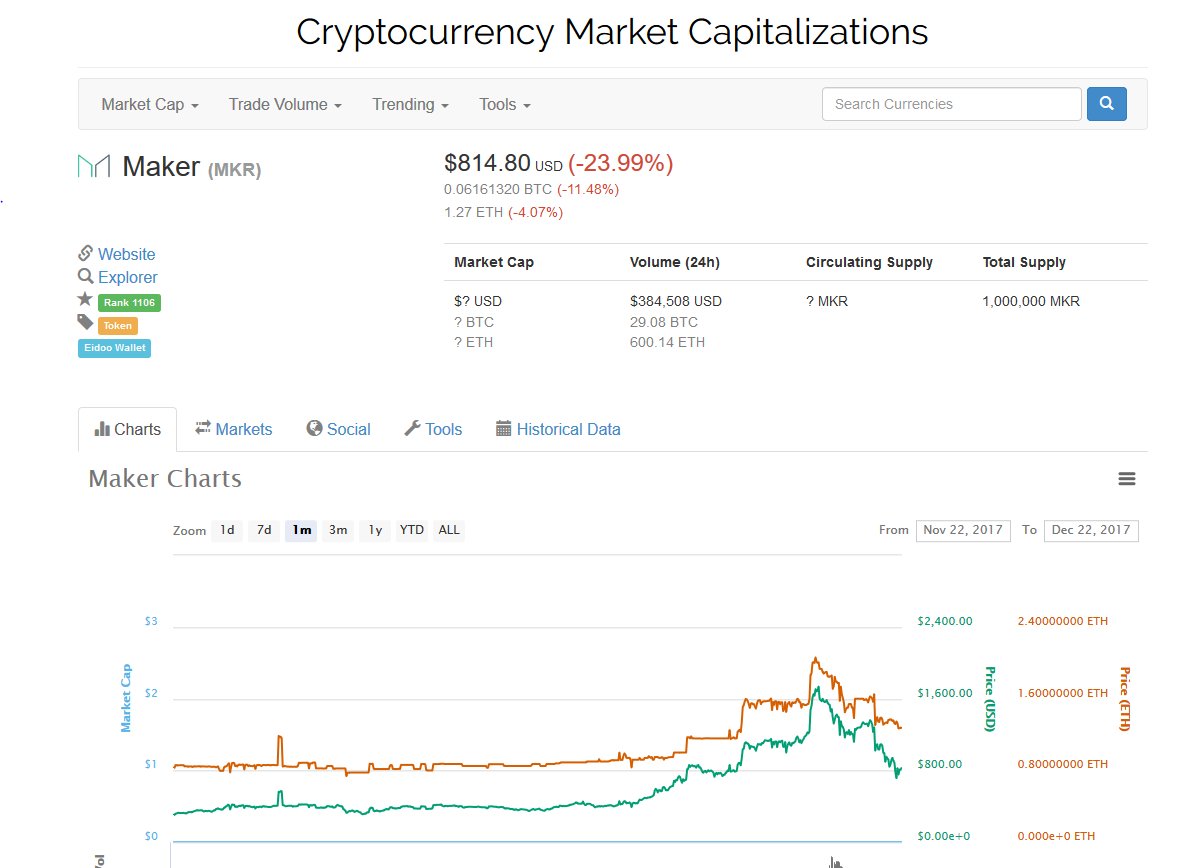Toggle the Market Cap axis label series
The height and width of the screenshot is (868, 1185).
click(125, 698)
